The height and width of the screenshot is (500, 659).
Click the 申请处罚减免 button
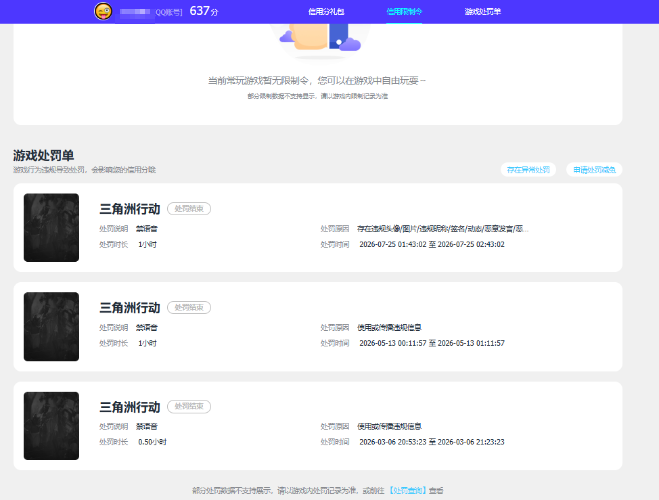tap(594, 170)
